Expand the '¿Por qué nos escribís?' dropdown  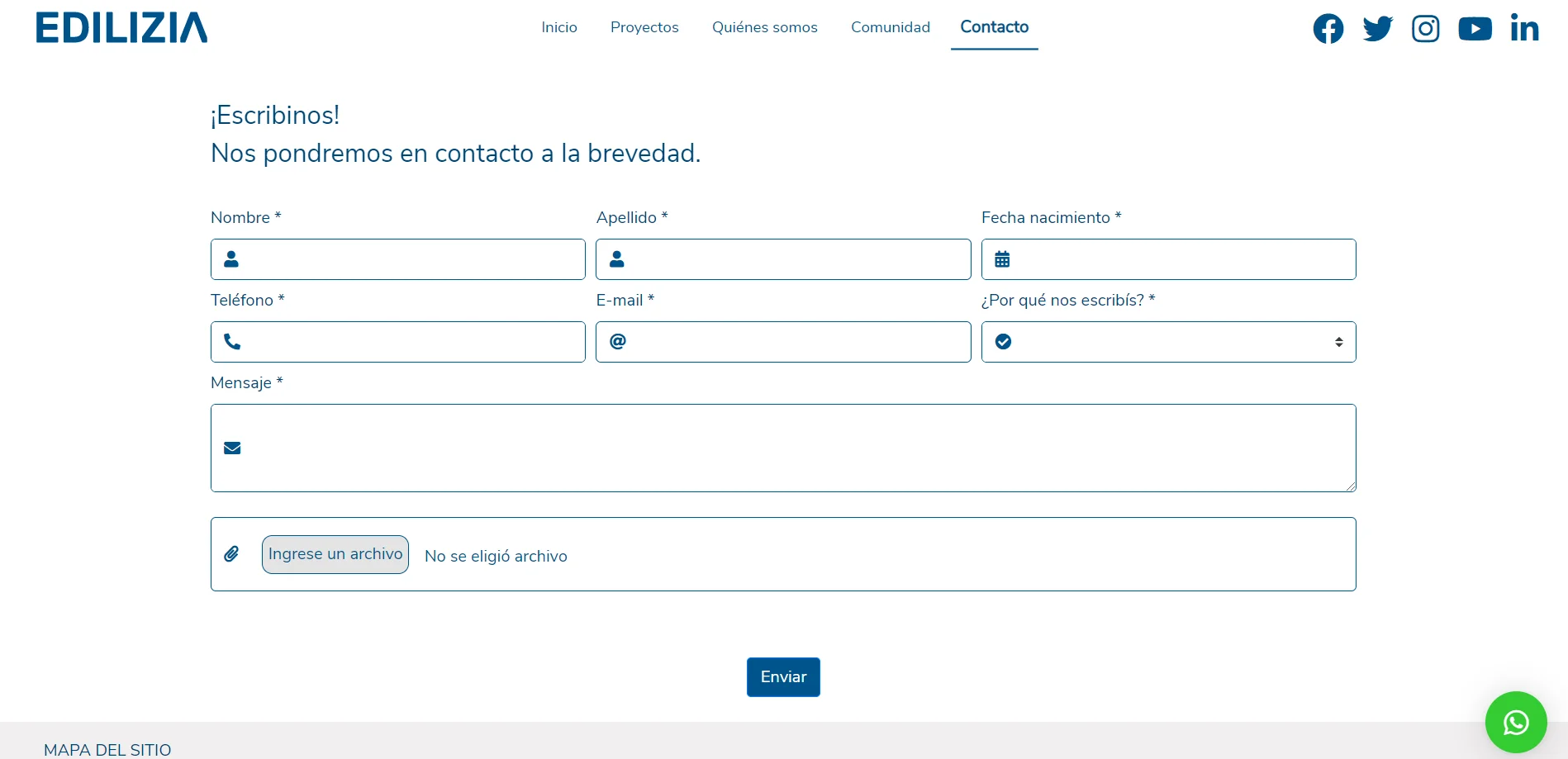pyautogui.click(x=1168, y=342)
